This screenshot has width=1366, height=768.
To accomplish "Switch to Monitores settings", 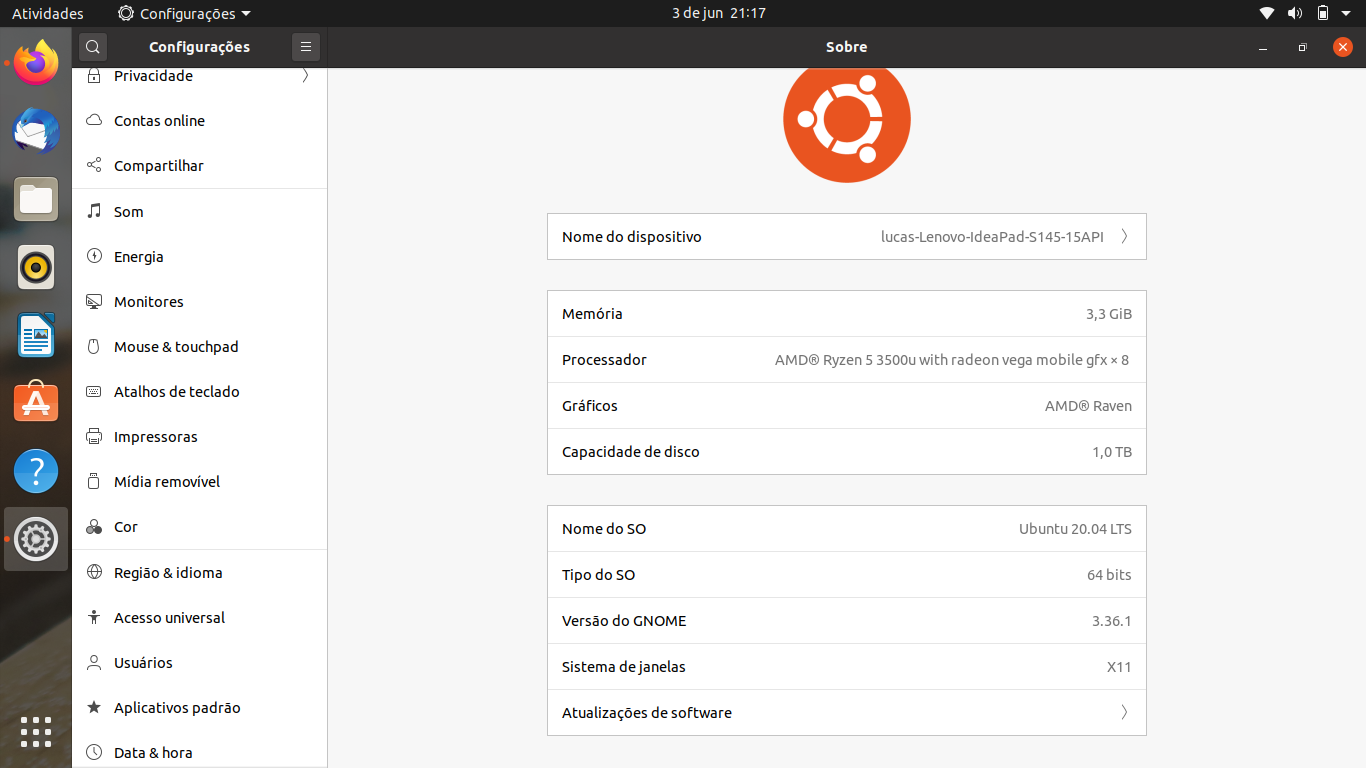I will pos(200,302).
